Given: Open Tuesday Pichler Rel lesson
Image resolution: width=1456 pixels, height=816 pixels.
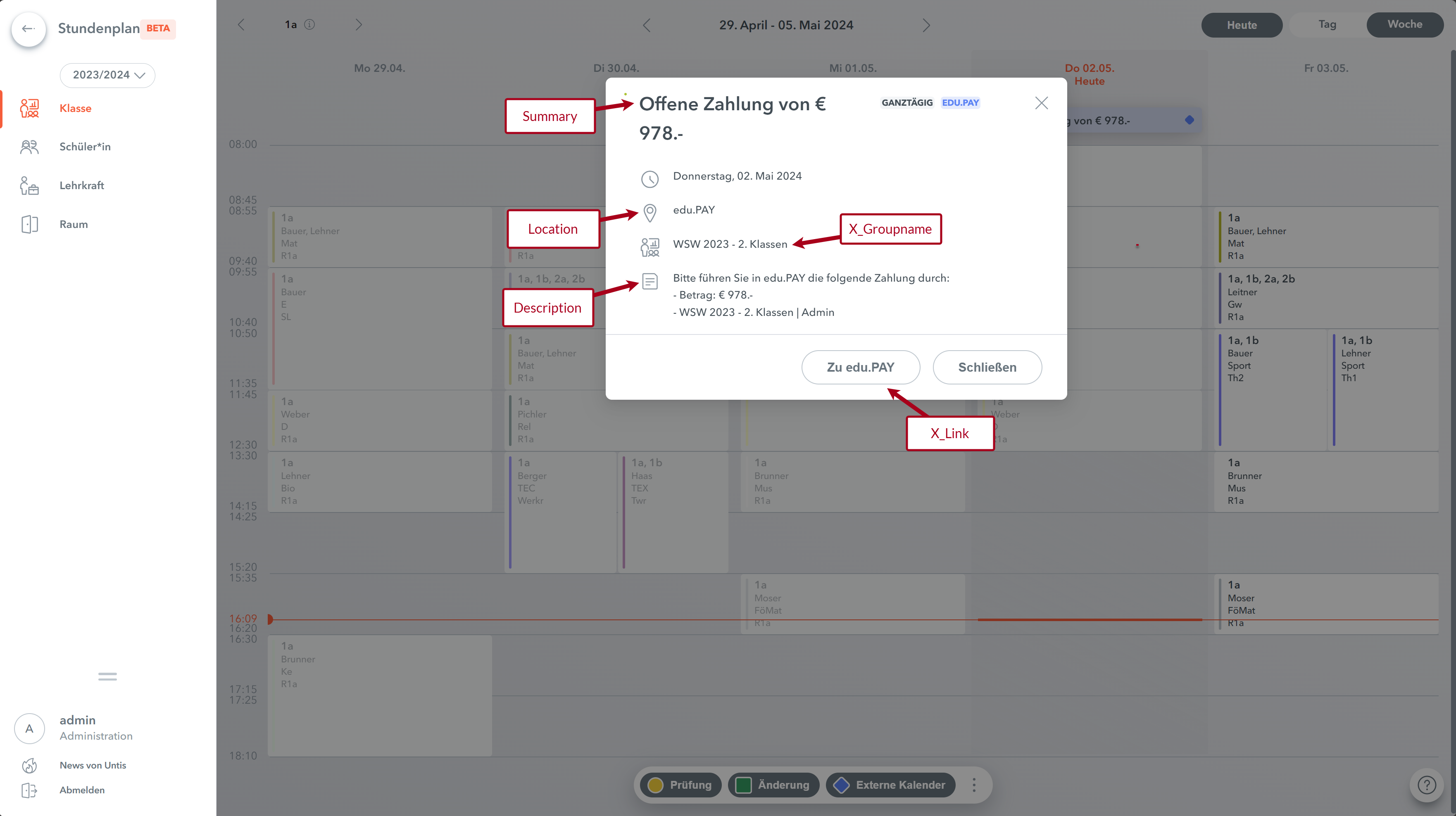Looking at the screenshot, I should 616,420.
